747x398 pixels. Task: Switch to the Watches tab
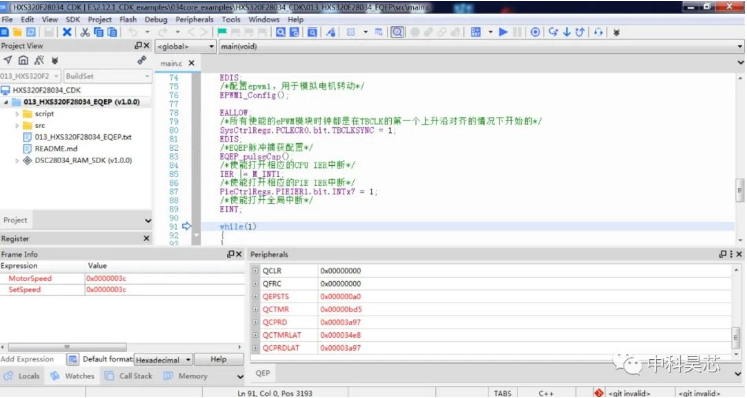click(73, 376)
